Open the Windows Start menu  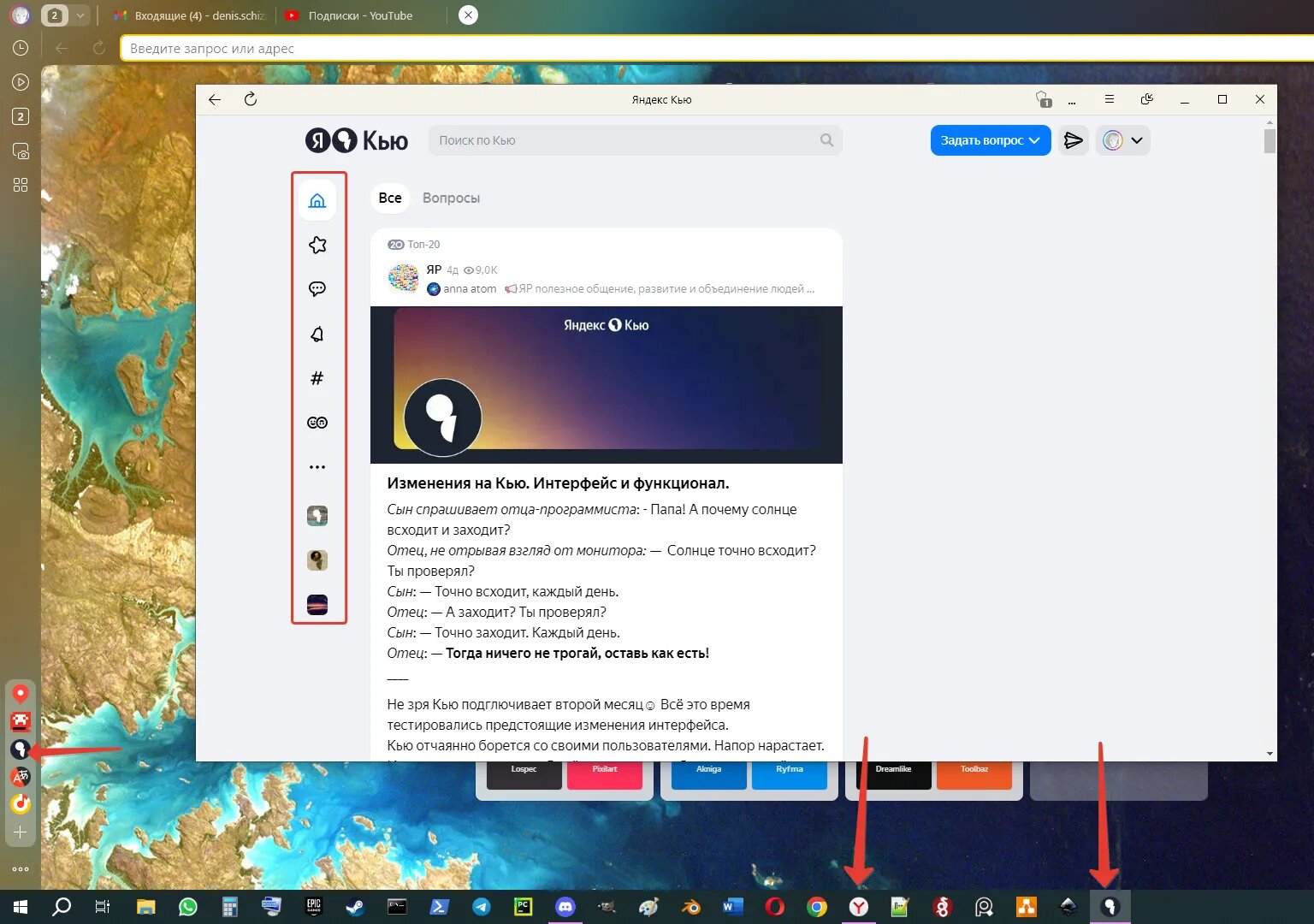(21, 907)
